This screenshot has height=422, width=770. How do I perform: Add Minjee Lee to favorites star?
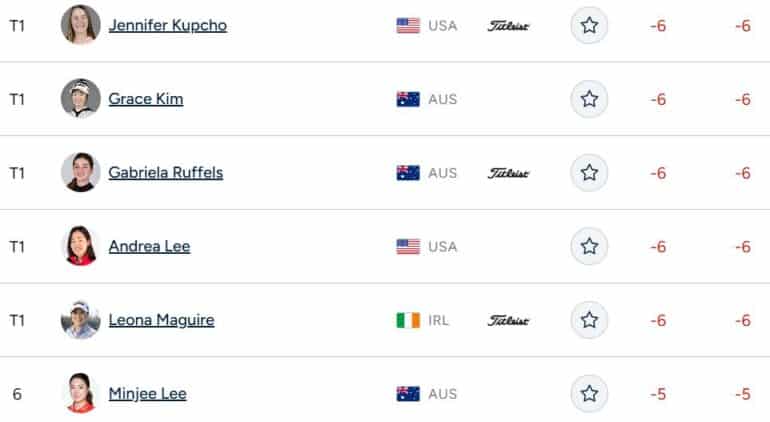(x=589, y=394)
